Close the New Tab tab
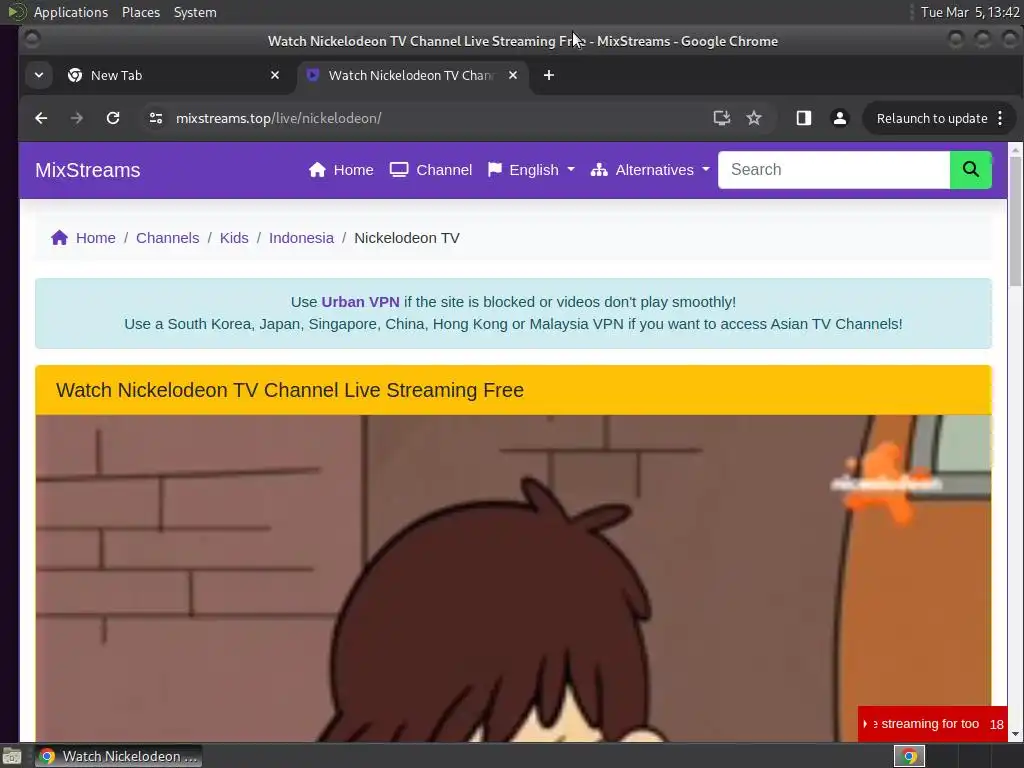This screenshot has height=768, width=1024. click(x=275, y=76)
